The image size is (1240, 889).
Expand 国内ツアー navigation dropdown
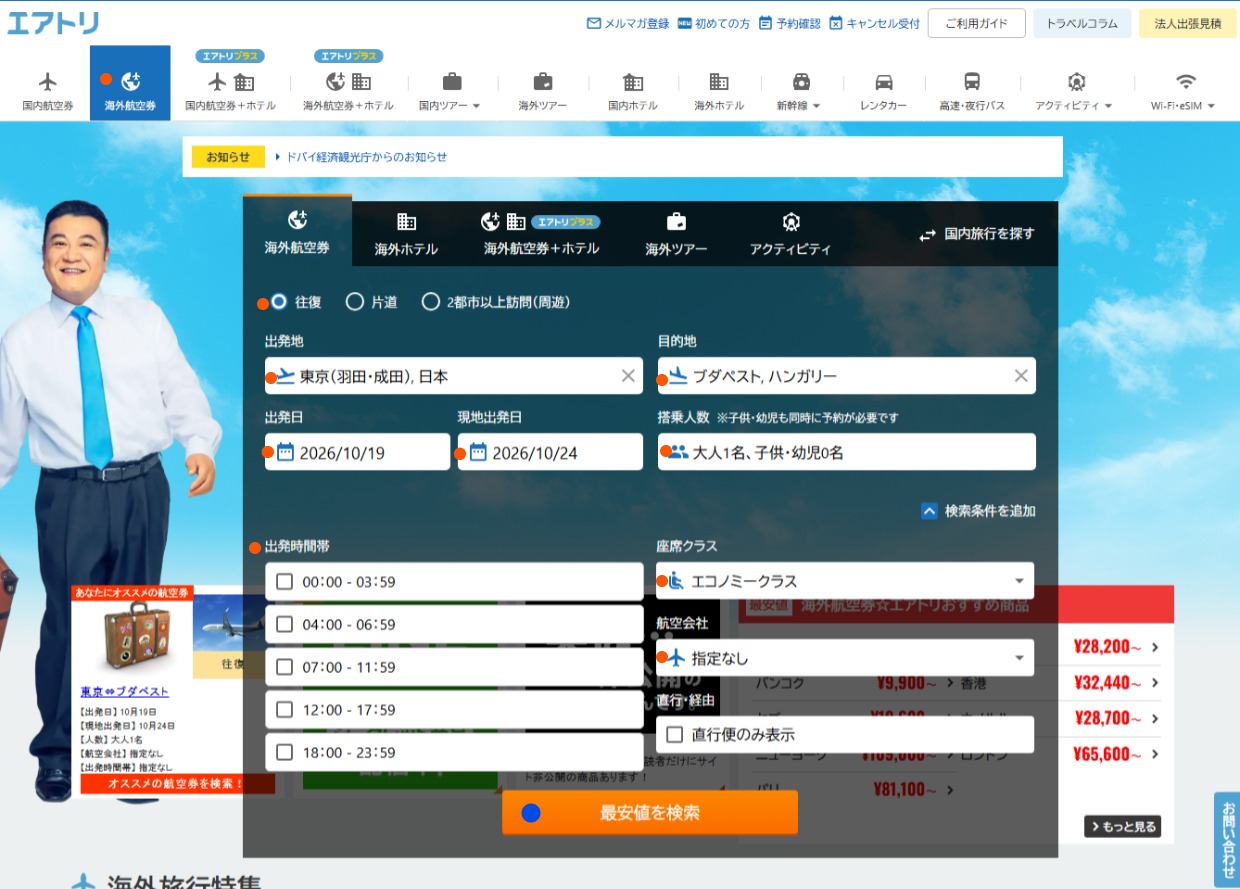(x=450, y=90)
